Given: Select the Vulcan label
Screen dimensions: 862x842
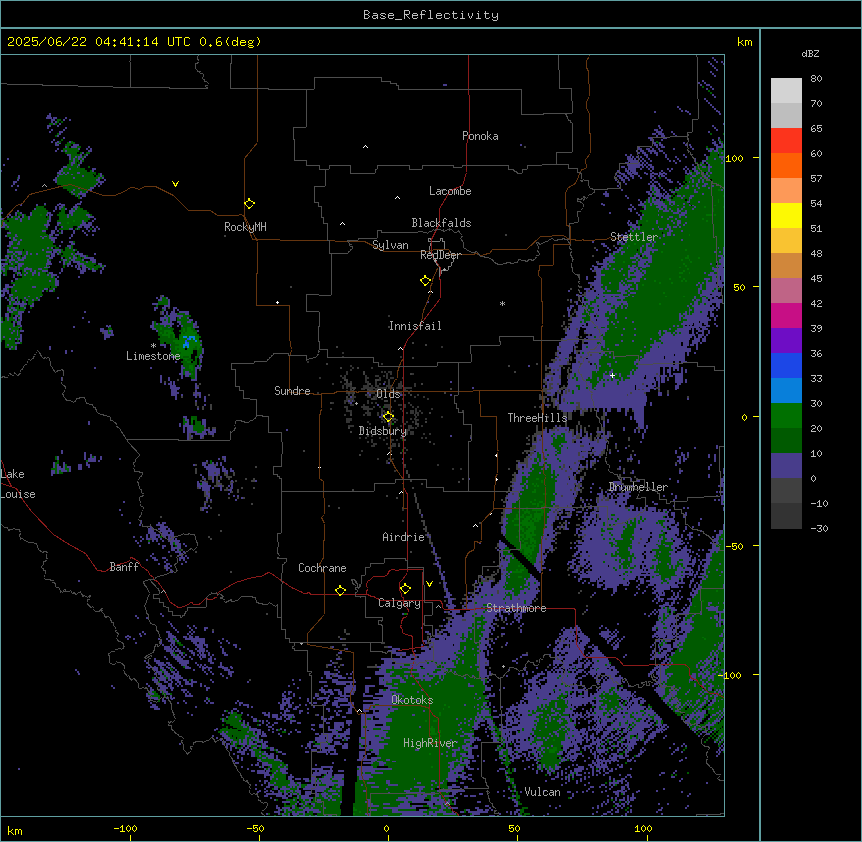Looking at the screenshot, I should (542, 792).
